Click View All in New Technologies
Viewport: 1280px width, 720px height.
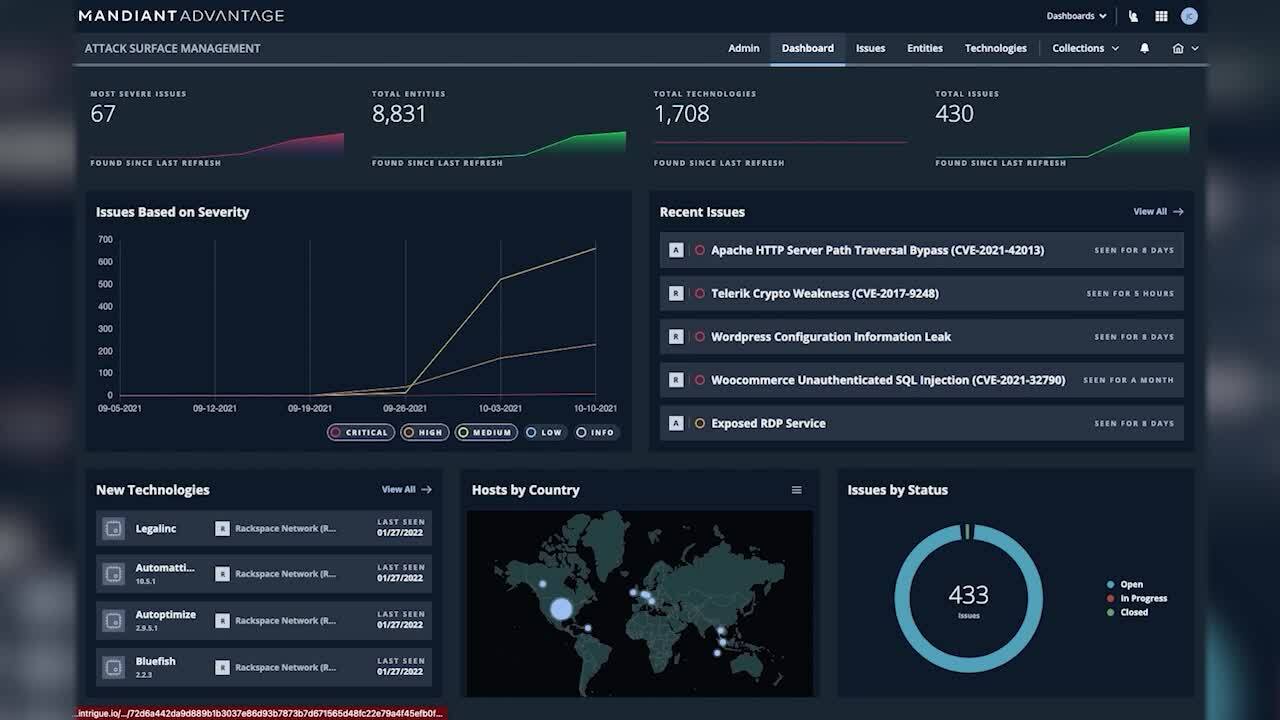(x=406, y=490)
